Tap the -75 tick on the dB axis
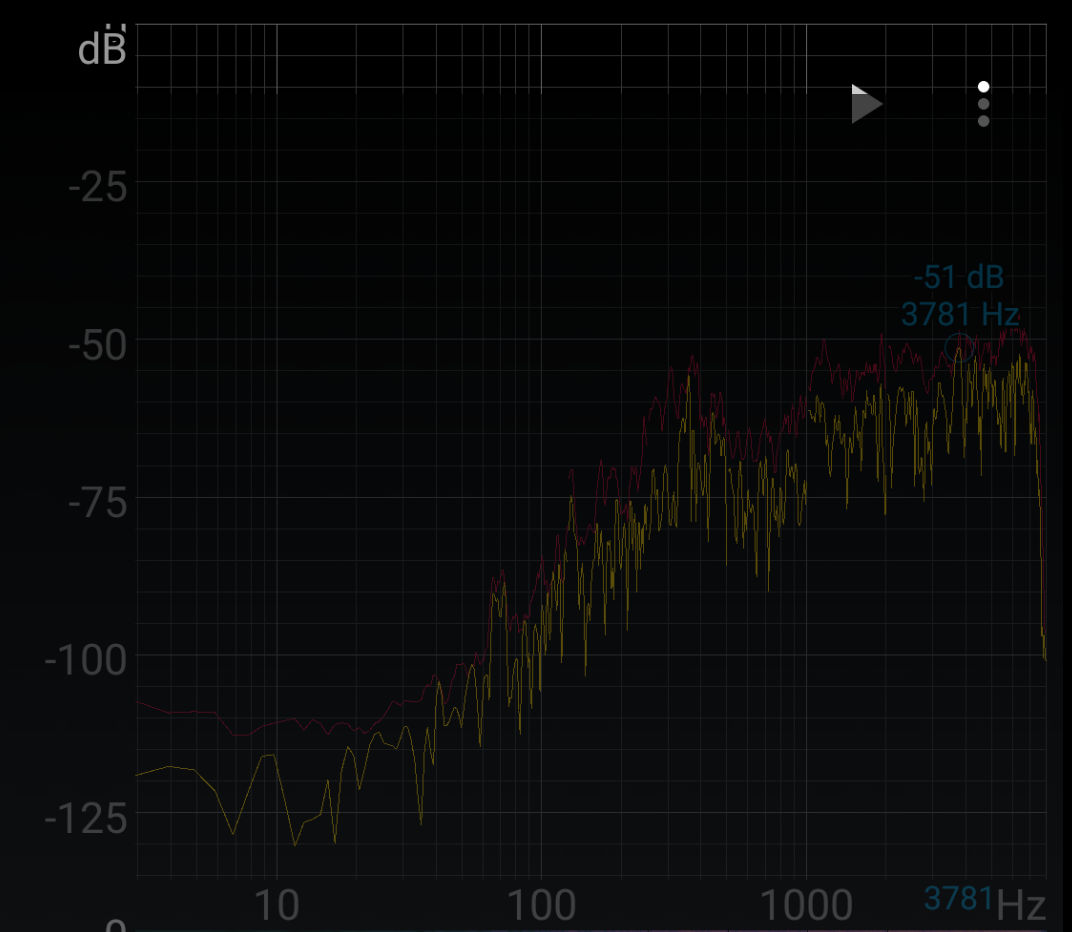Viewport: 1072px width, 932px height. coord(98,503)
